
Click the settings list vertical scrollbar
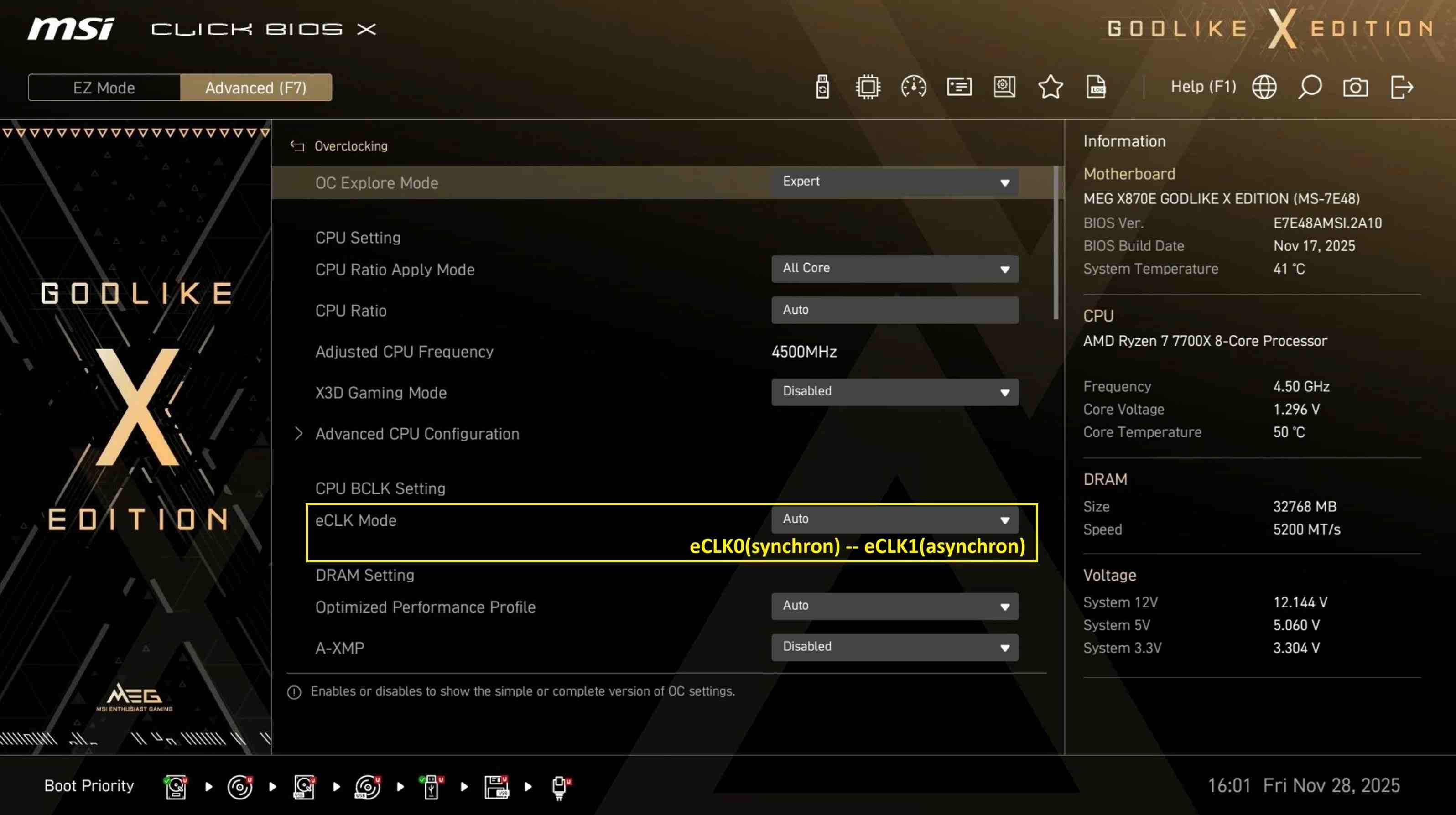pos(1056,243)
